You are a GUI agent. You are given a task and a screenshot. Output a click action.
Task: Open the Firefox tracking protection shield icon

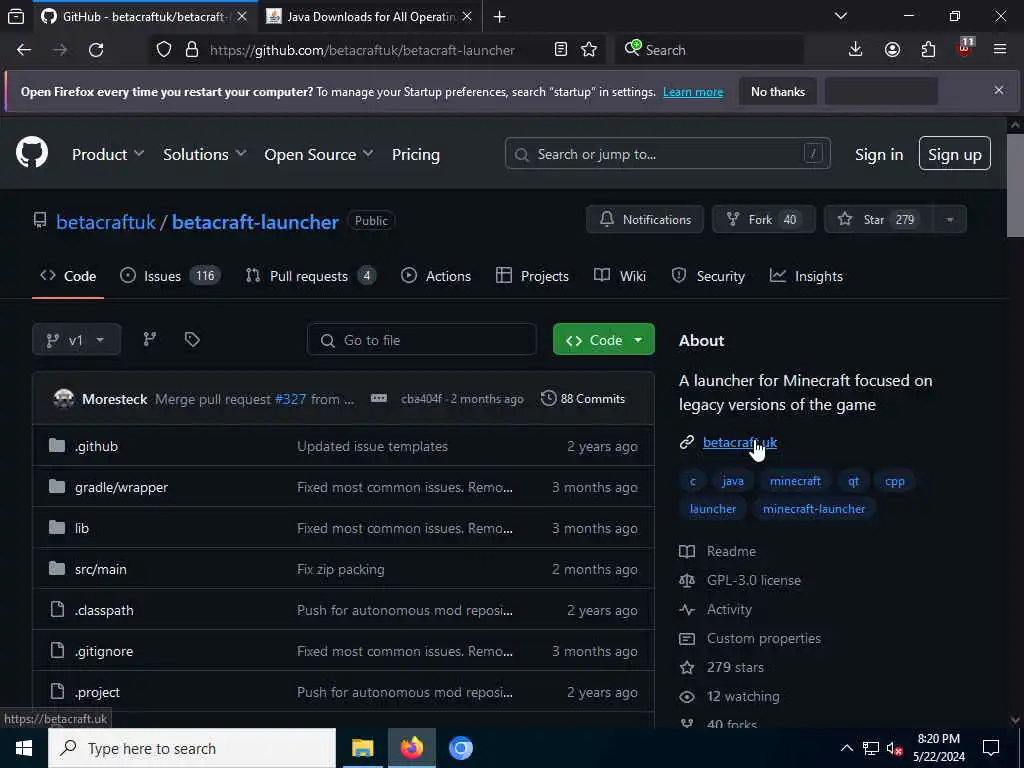tap(164, 50)
